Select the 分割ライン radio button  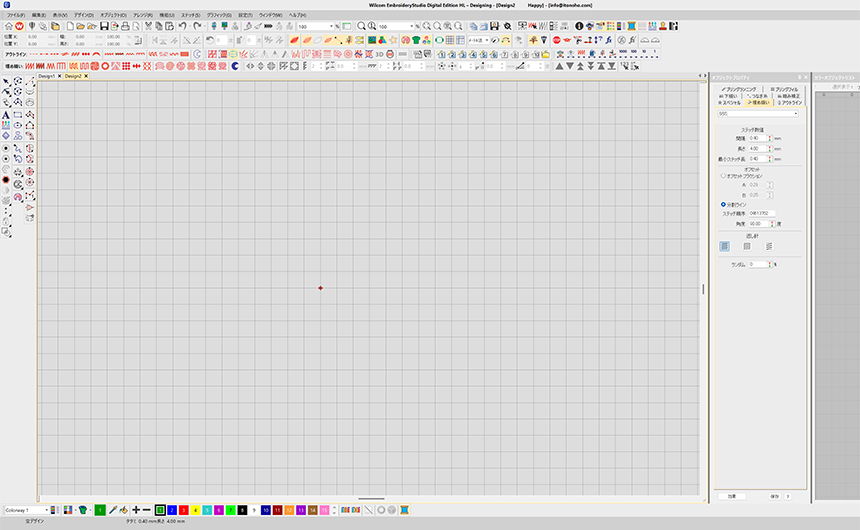(x=723, y=204)
